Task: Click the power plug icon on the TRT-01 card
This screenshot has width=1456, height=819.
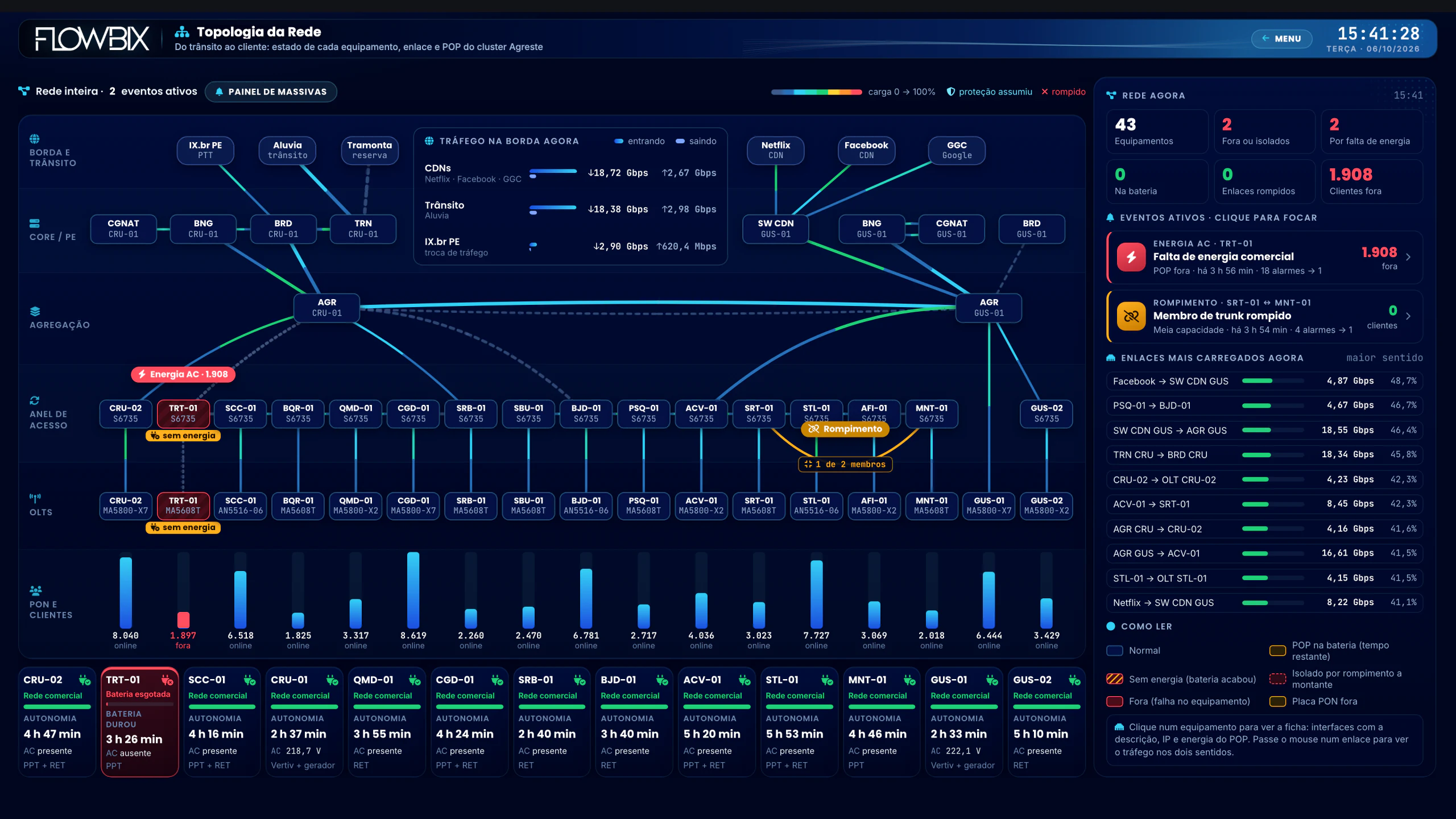Action: coord(167,680)
